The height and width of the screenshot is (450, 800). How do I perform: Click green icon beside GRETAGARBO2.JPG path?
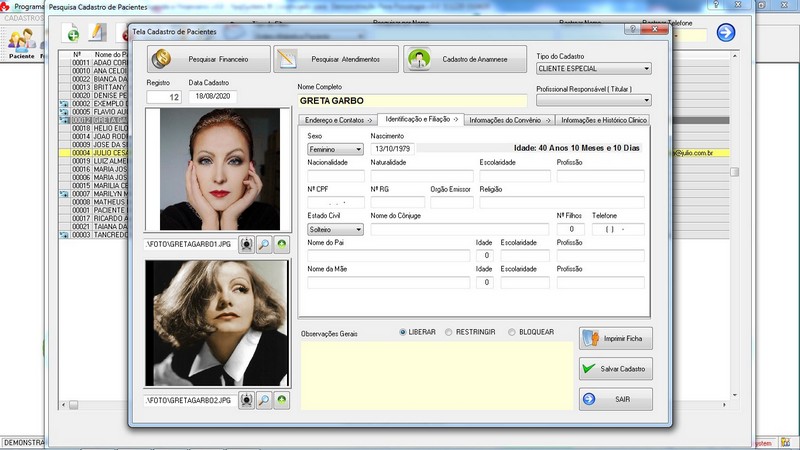click(x=282, y=401)
